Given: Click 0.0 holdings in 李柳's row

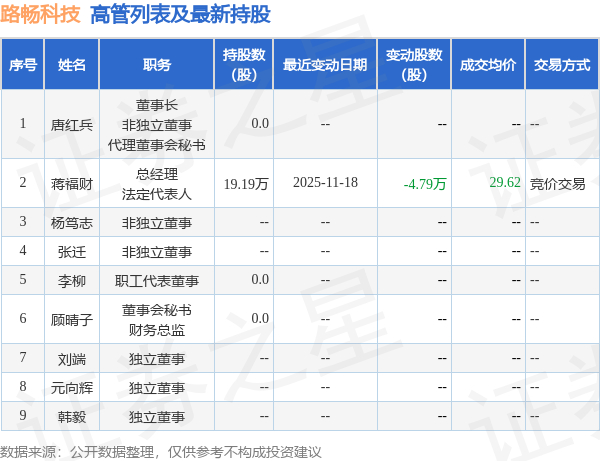Looking at the screenshot, I should [260, 280].
